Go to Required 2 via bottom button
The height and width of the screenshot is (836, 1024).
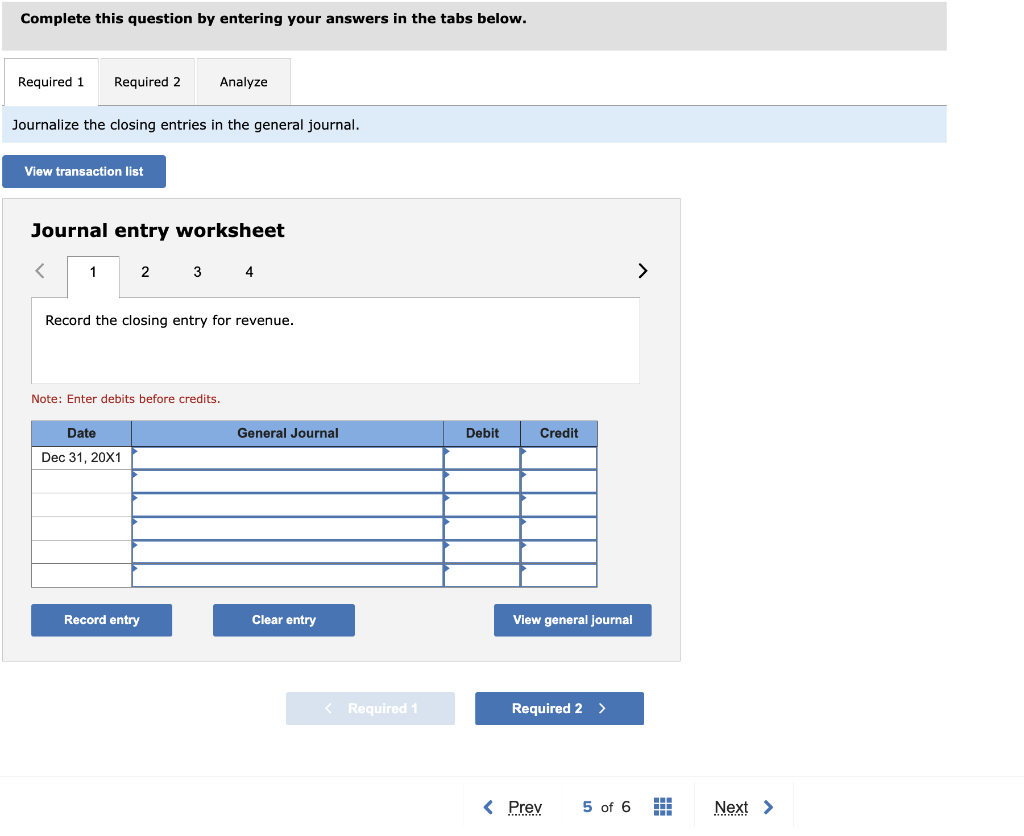(560, 708)
